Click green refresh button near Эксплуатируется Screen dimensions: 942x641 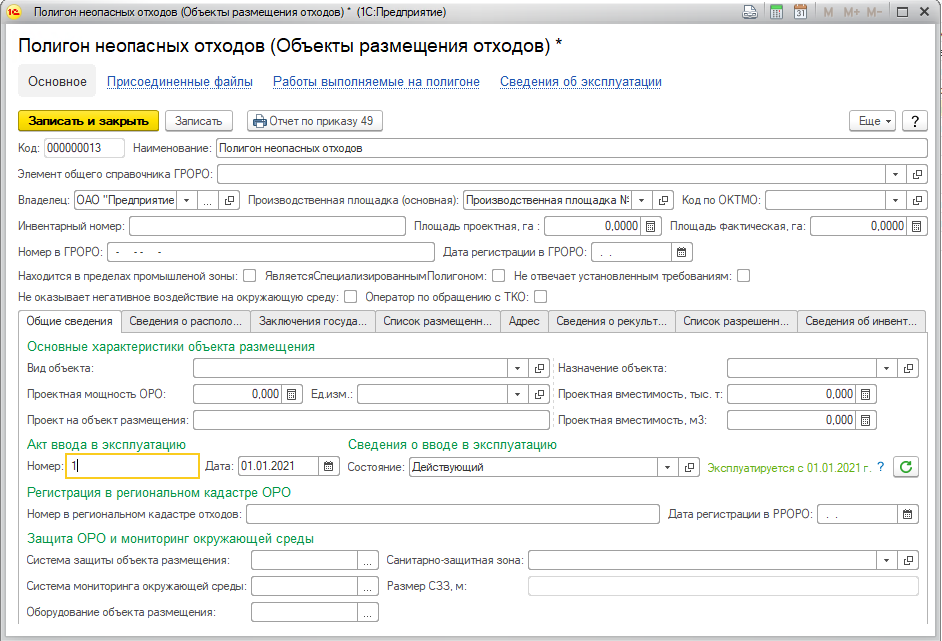pos(906,467)
